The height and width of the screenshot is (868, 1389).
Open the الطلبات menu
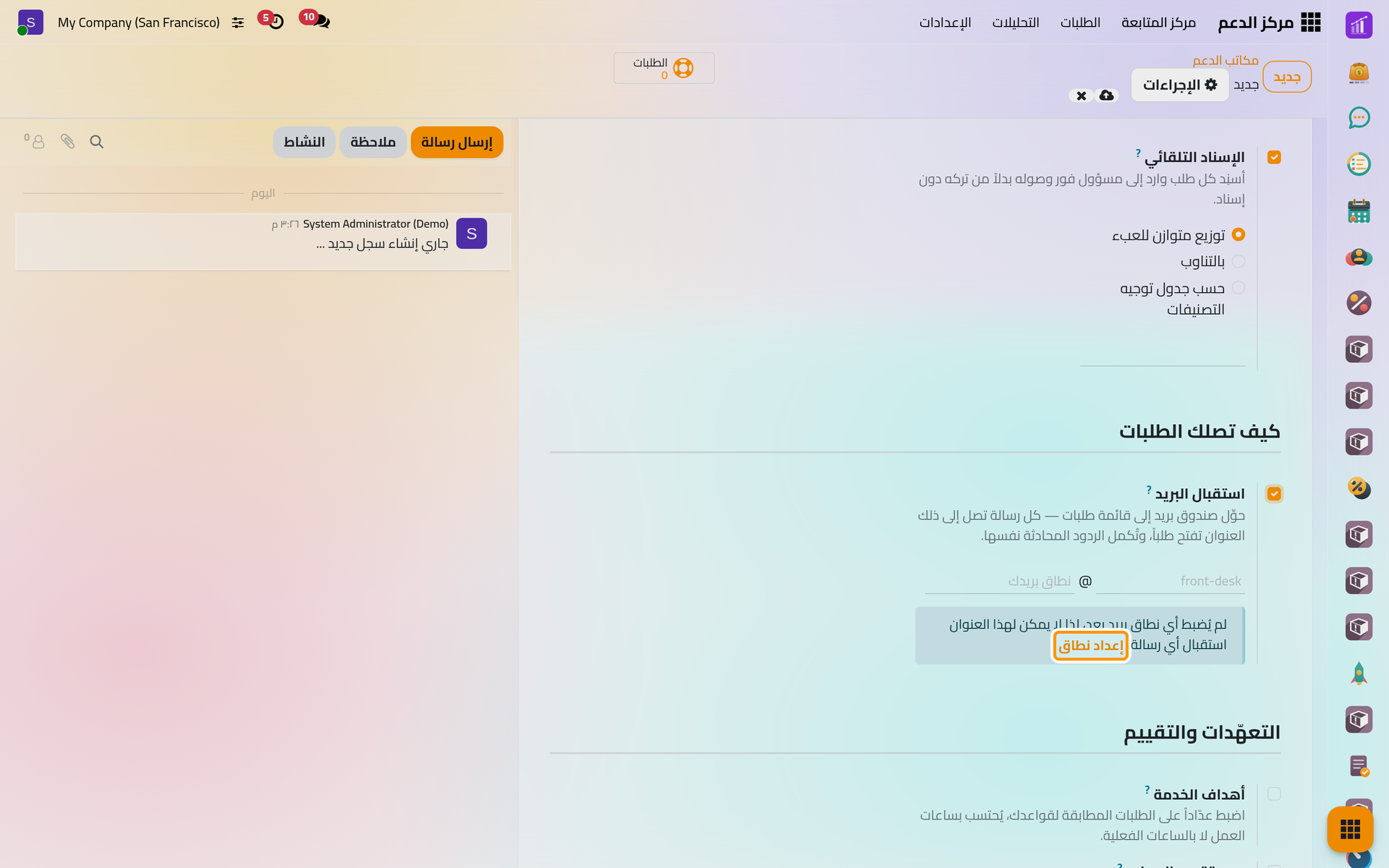point(1080,22)
